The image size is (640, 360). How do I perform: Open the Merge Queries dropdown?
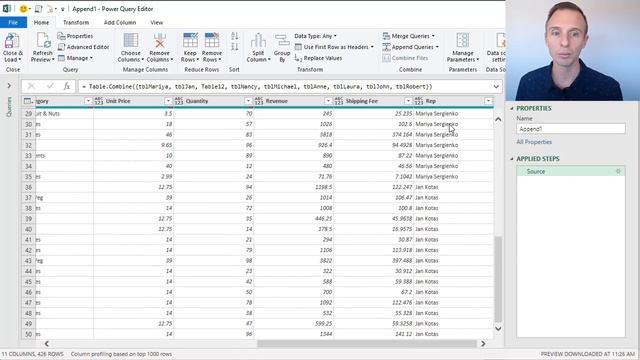click(409, 36)
